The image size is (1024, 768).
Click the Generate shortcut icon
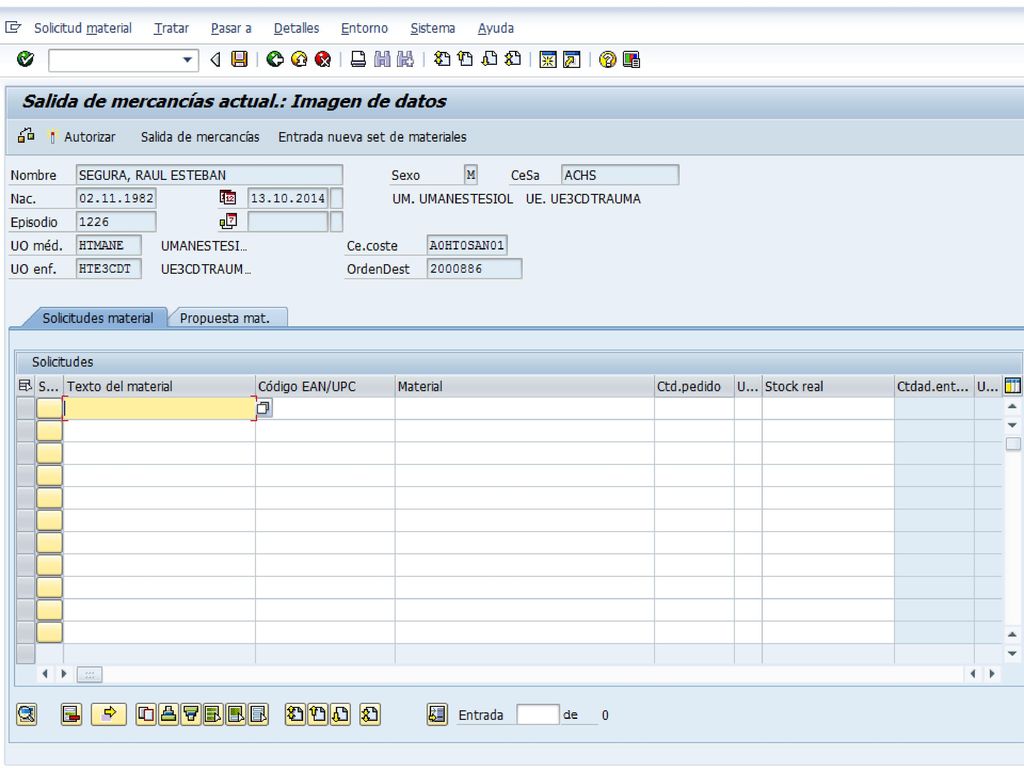point(571,59)
